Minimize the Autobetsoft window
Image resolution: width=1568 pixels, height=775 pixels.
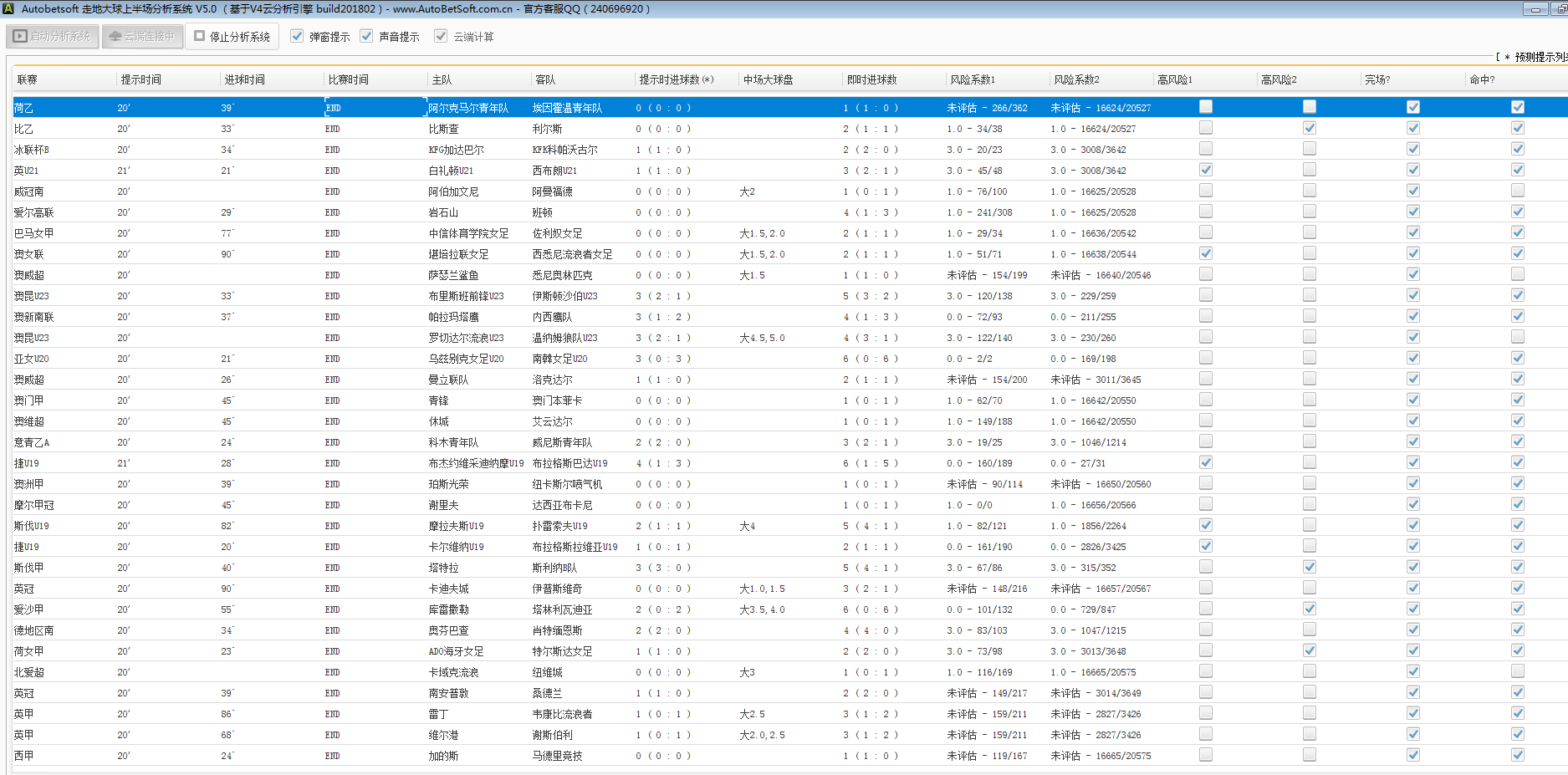point(1535,9)
